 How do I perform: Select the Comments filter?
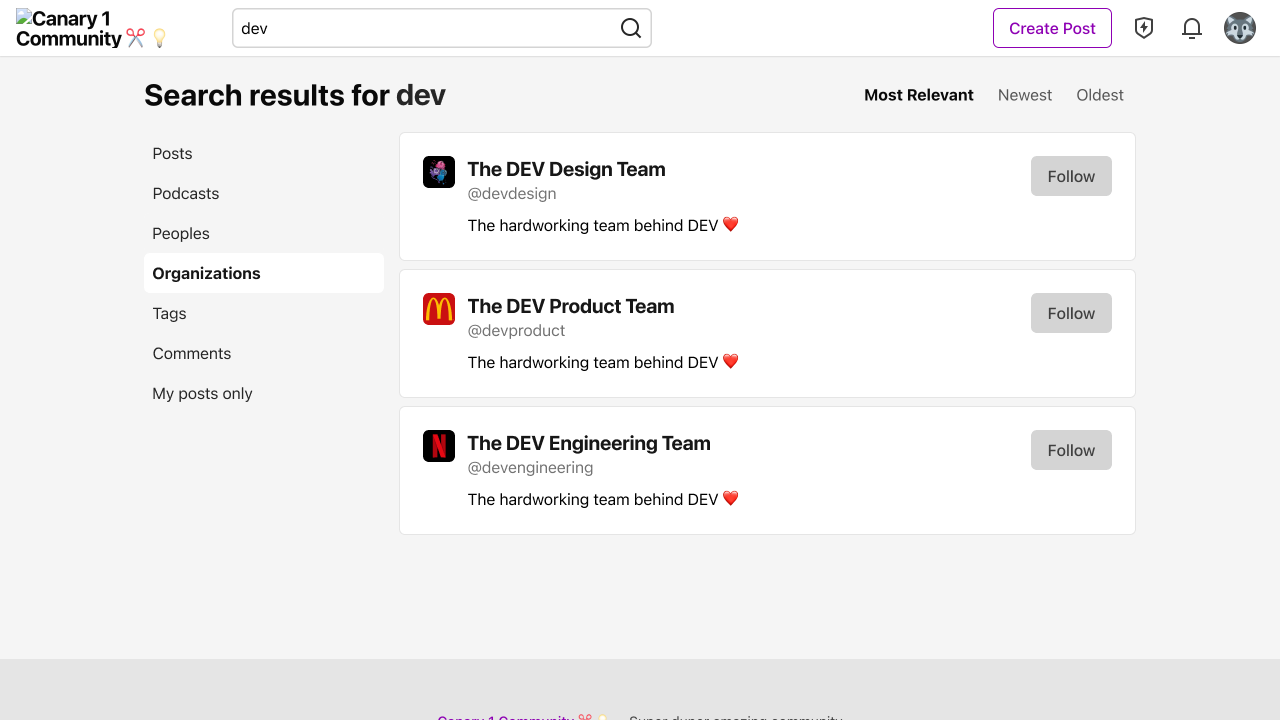pyautogui.click(x=191, y=353)
